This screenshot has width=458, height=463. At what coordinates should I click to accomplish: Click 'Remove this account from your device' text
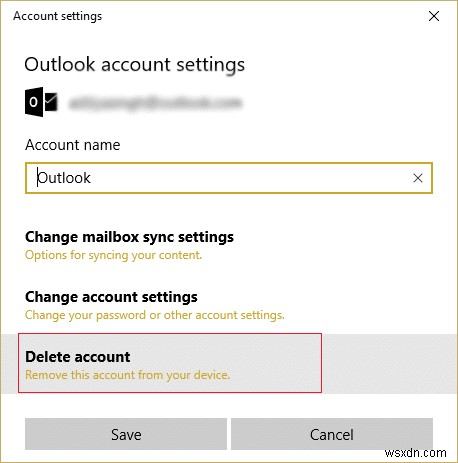tap(127, 375)
